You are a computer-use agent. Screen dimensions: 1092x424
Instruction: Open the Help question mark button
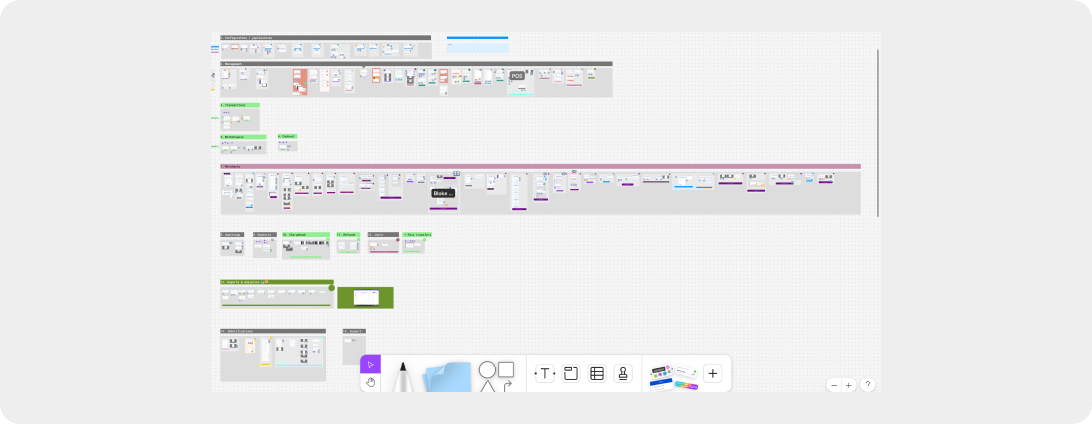click(867, 385)
